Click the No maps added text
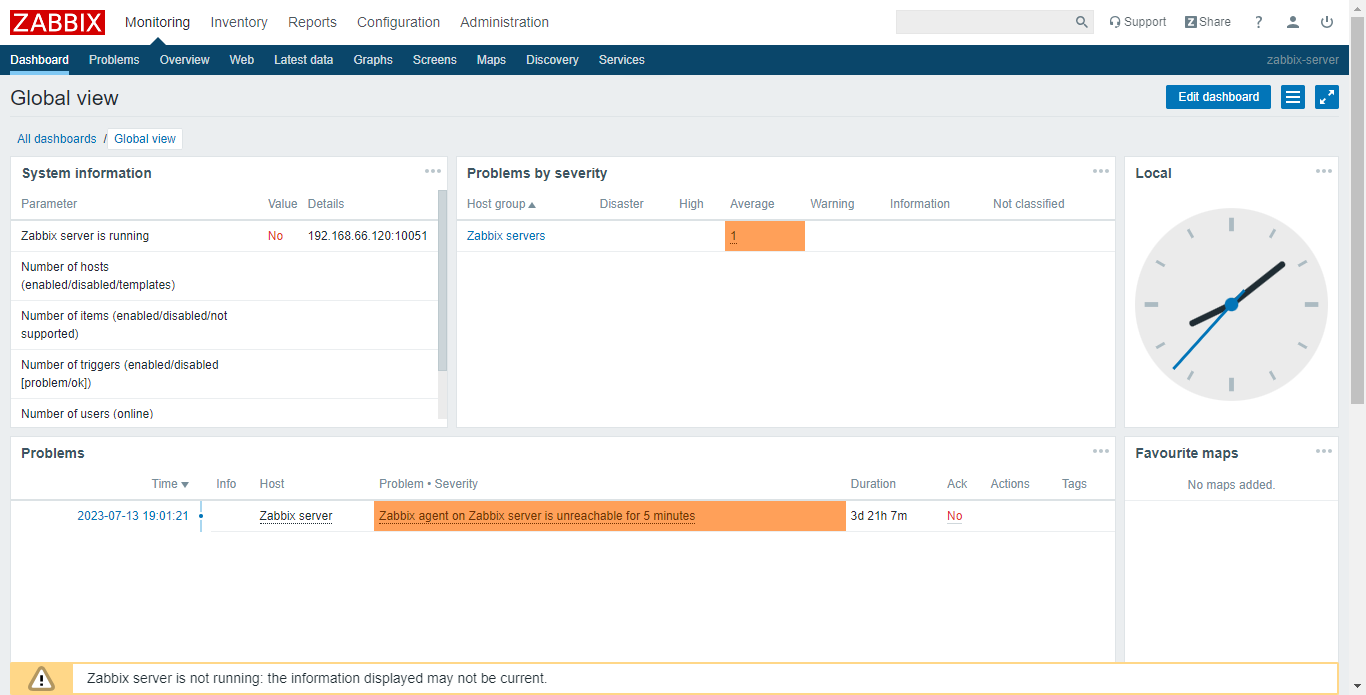Screen dimensions: 1366x695 click(1231, 484)
